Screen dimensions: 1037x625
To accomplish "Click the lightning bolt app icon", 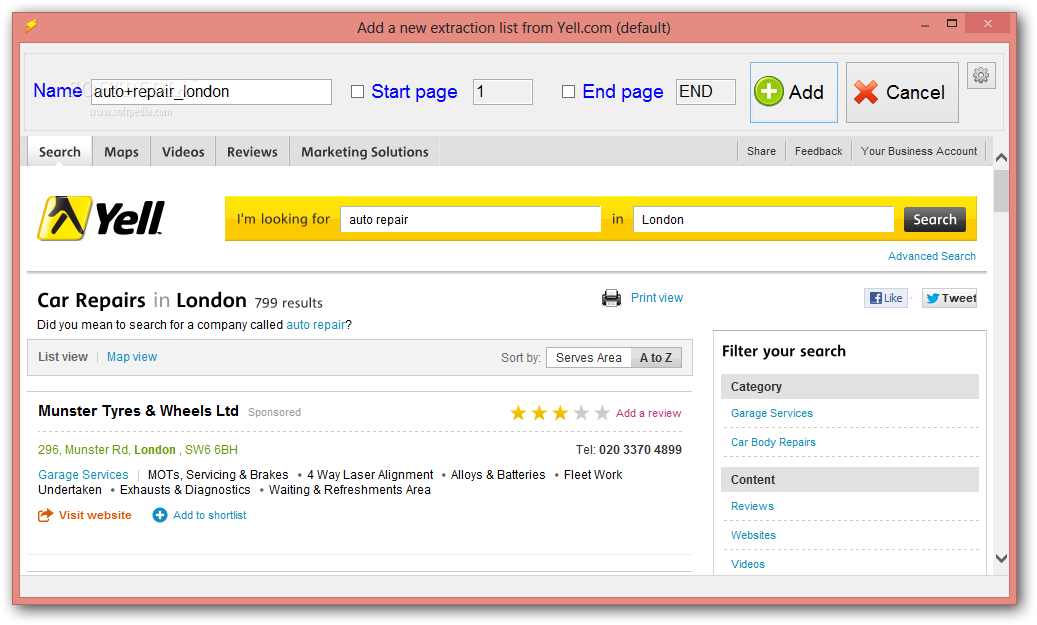I will pos(31,26).
